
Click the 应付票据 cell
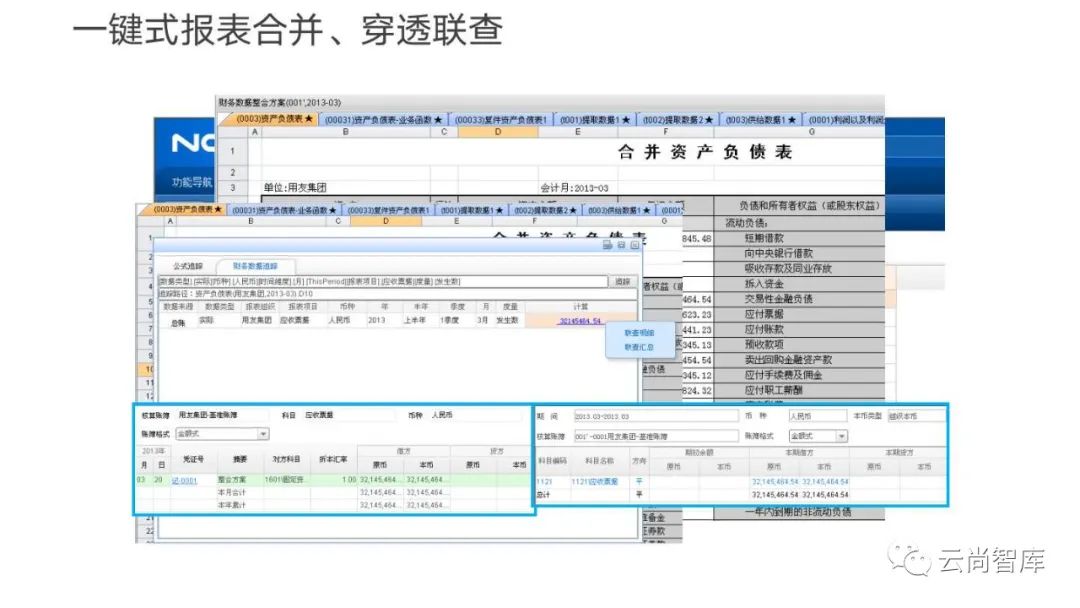click(x=799, y=314)
